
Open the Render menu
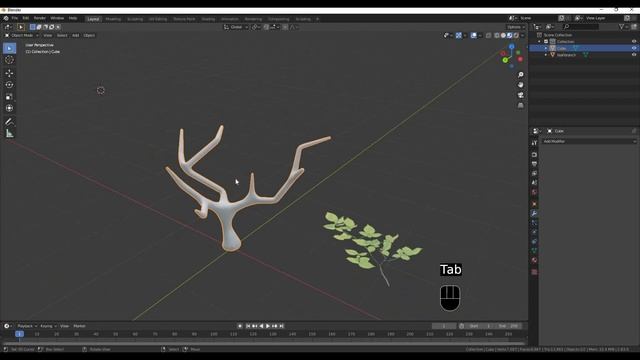click(x=40, y=18)
